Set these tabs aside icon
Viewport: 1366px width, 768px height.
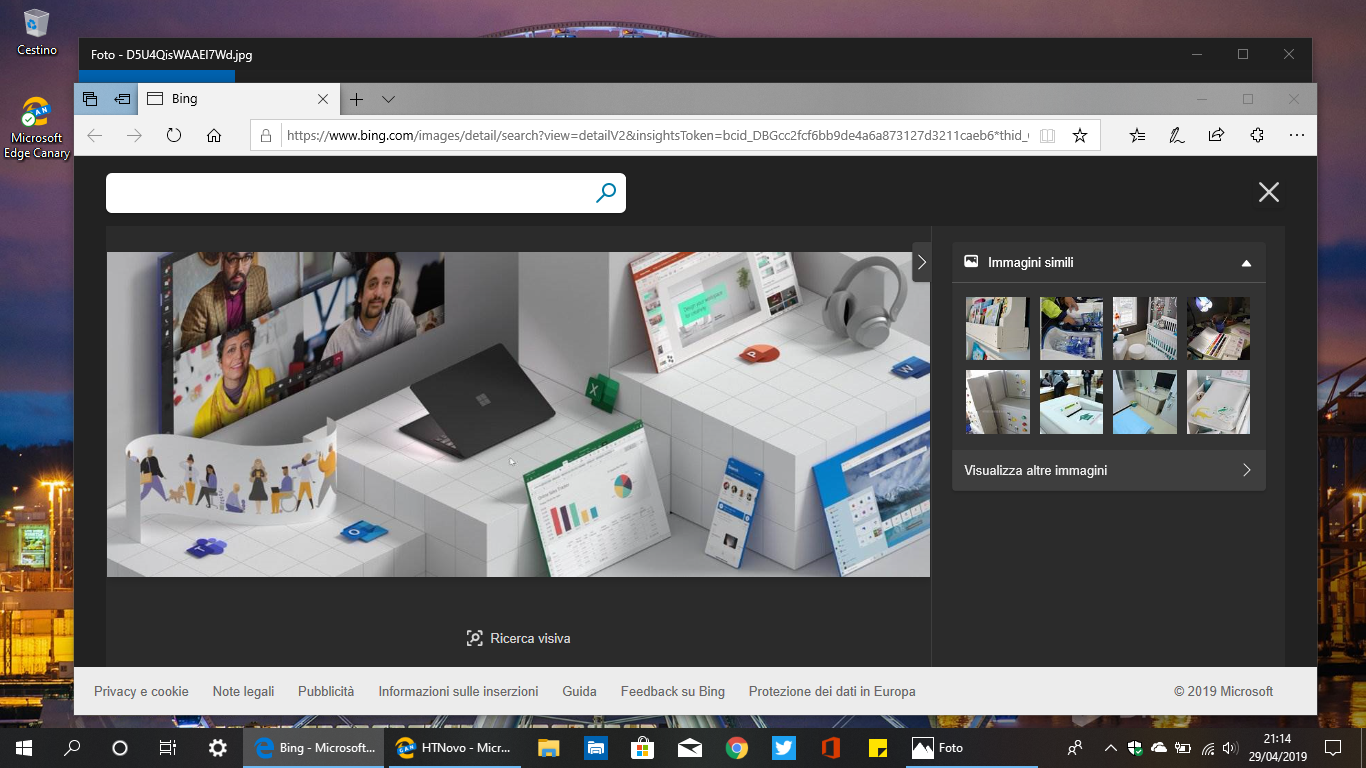pos(122,99)
